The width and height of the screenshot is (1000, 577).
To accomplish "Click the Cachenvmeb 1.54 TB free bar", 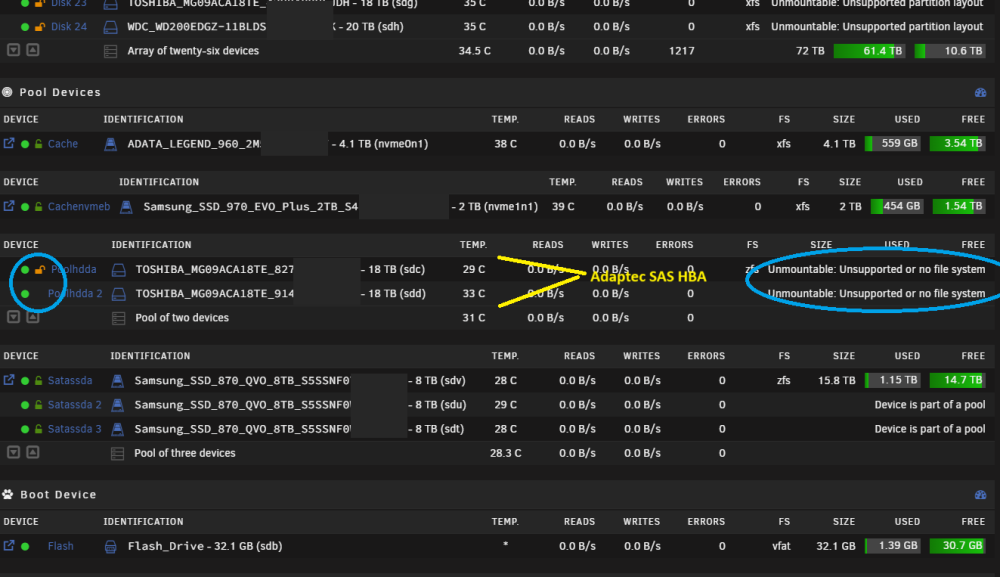I will [x=959, y=206].
